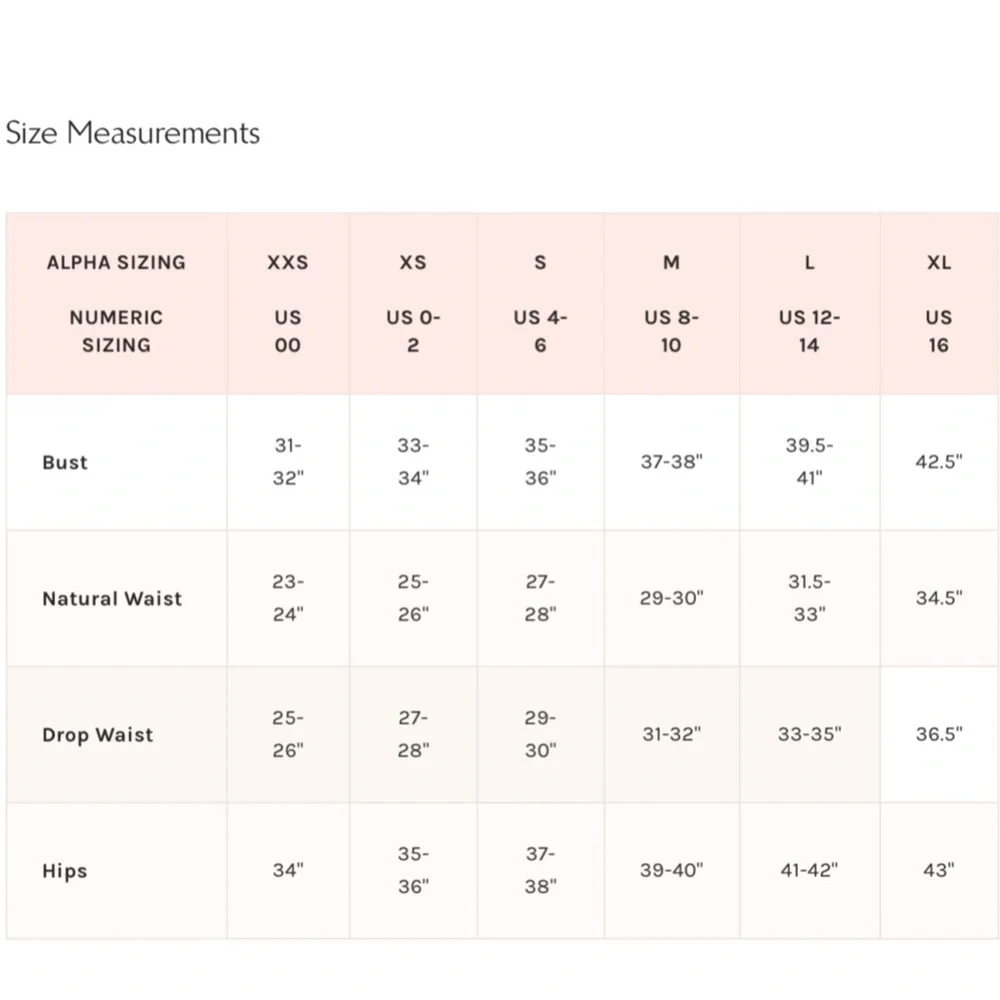Image resolution: width=1000 pixels, height=1000 pixels.
Task: Click the Bust row label
Action: point(64,462)
